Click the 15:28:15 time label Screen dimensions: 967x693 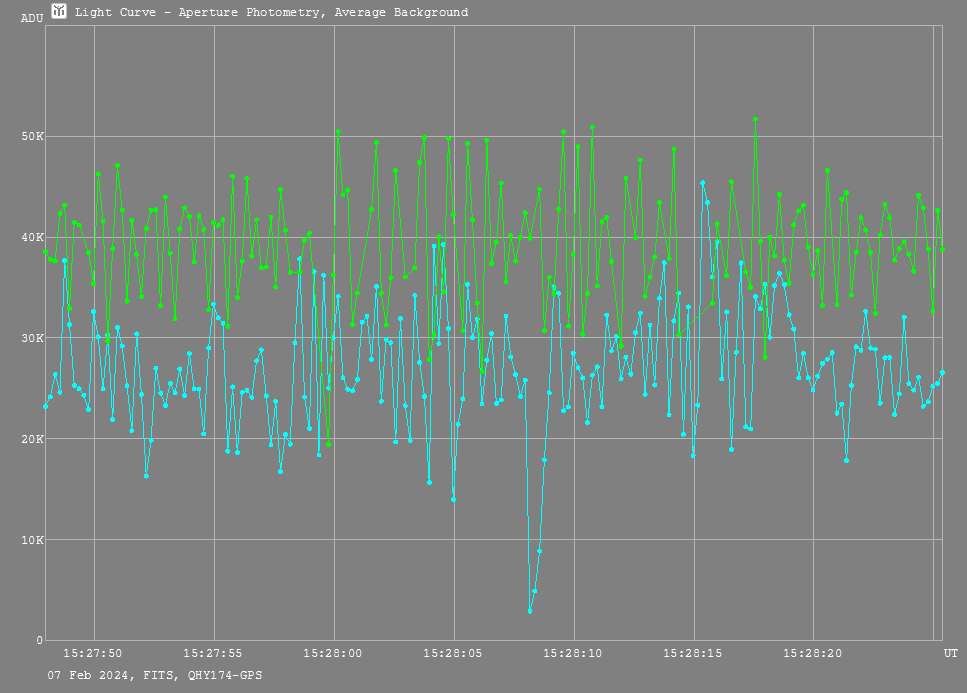coord(693,653)
